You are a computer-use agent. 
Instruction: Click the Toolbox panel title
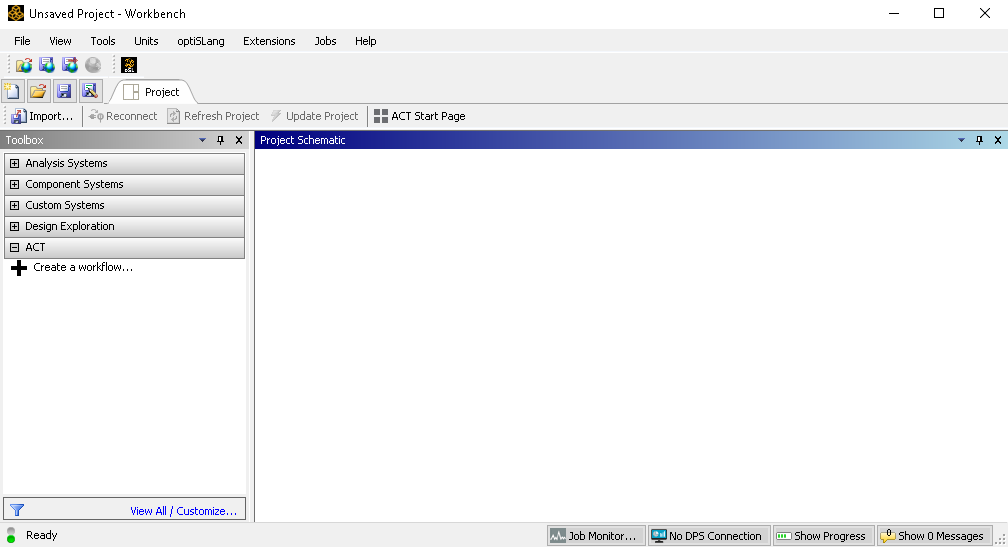24,140
